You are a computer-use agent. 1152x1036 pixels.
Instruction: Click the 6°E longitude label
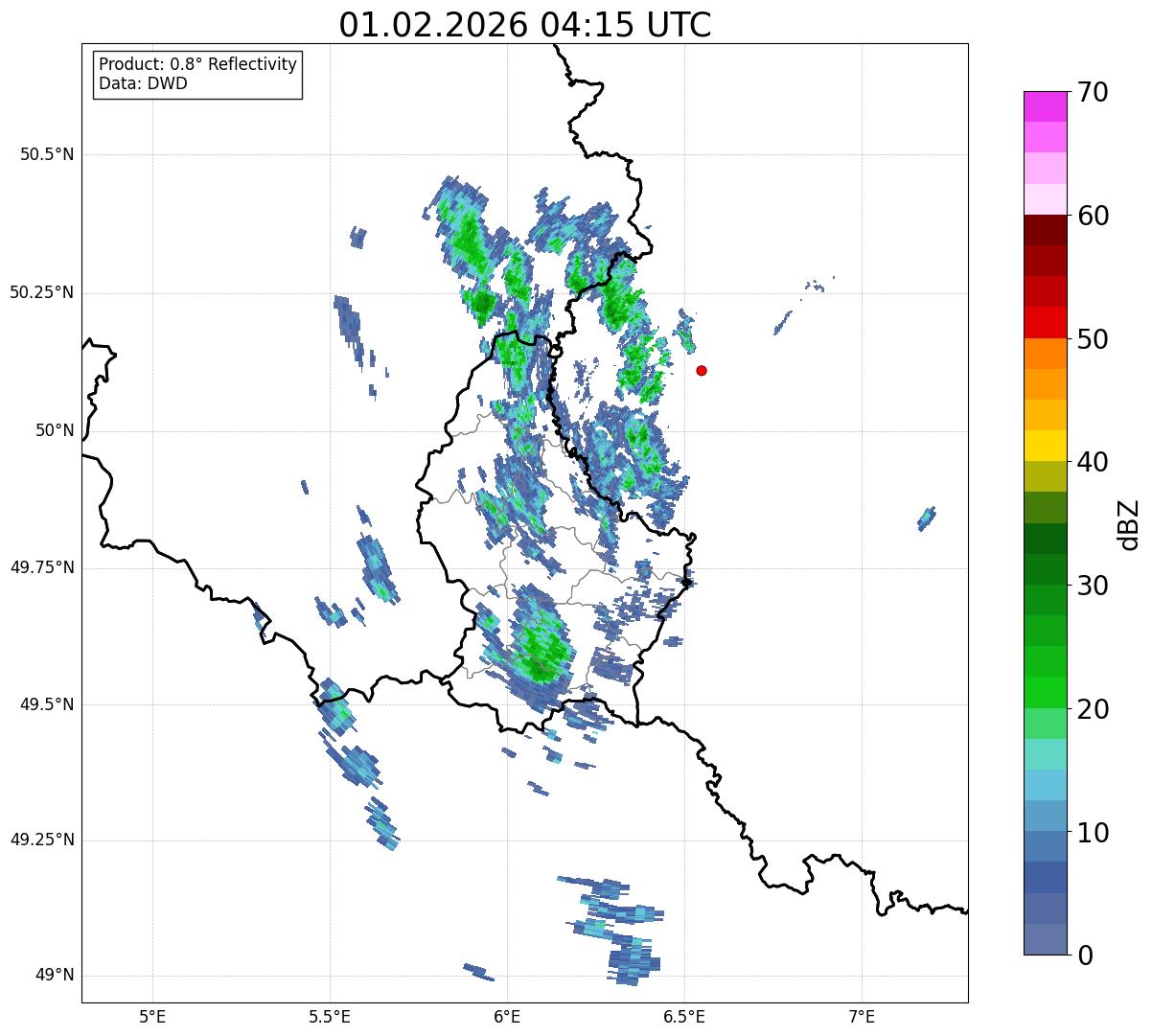[507, 1016]
